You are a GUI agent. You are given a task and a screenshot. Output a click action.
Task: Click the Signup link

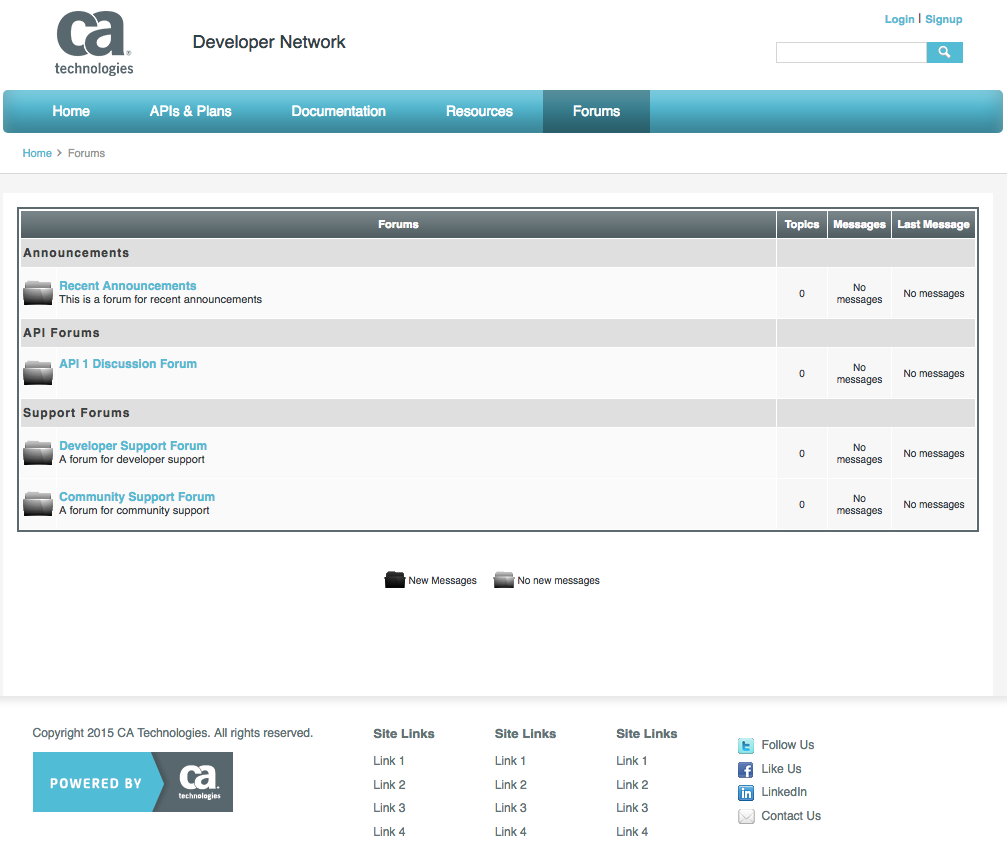click(x=943, y=19)
